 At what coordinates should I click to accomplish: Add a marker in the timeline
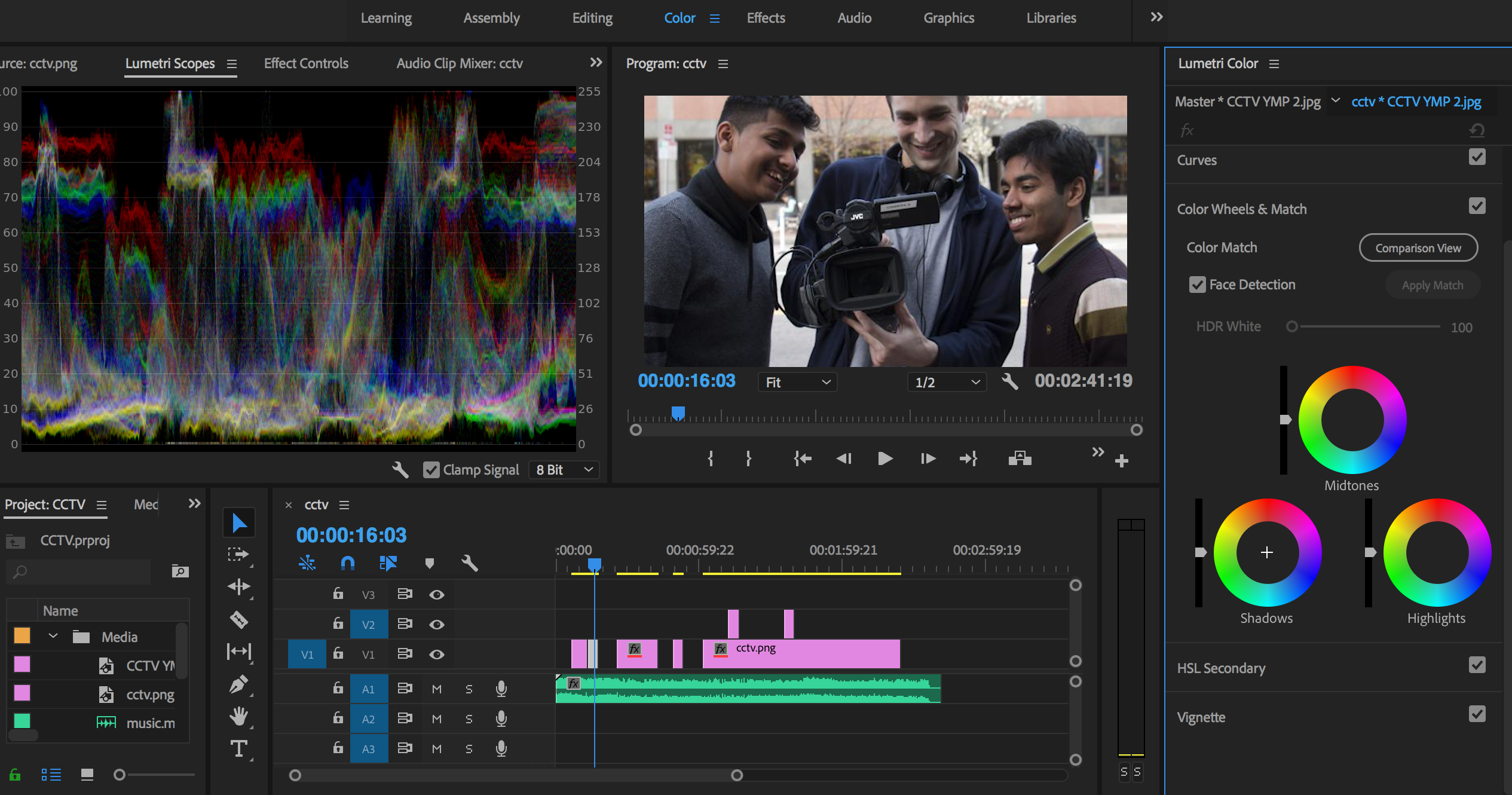(x=429, y=563)
